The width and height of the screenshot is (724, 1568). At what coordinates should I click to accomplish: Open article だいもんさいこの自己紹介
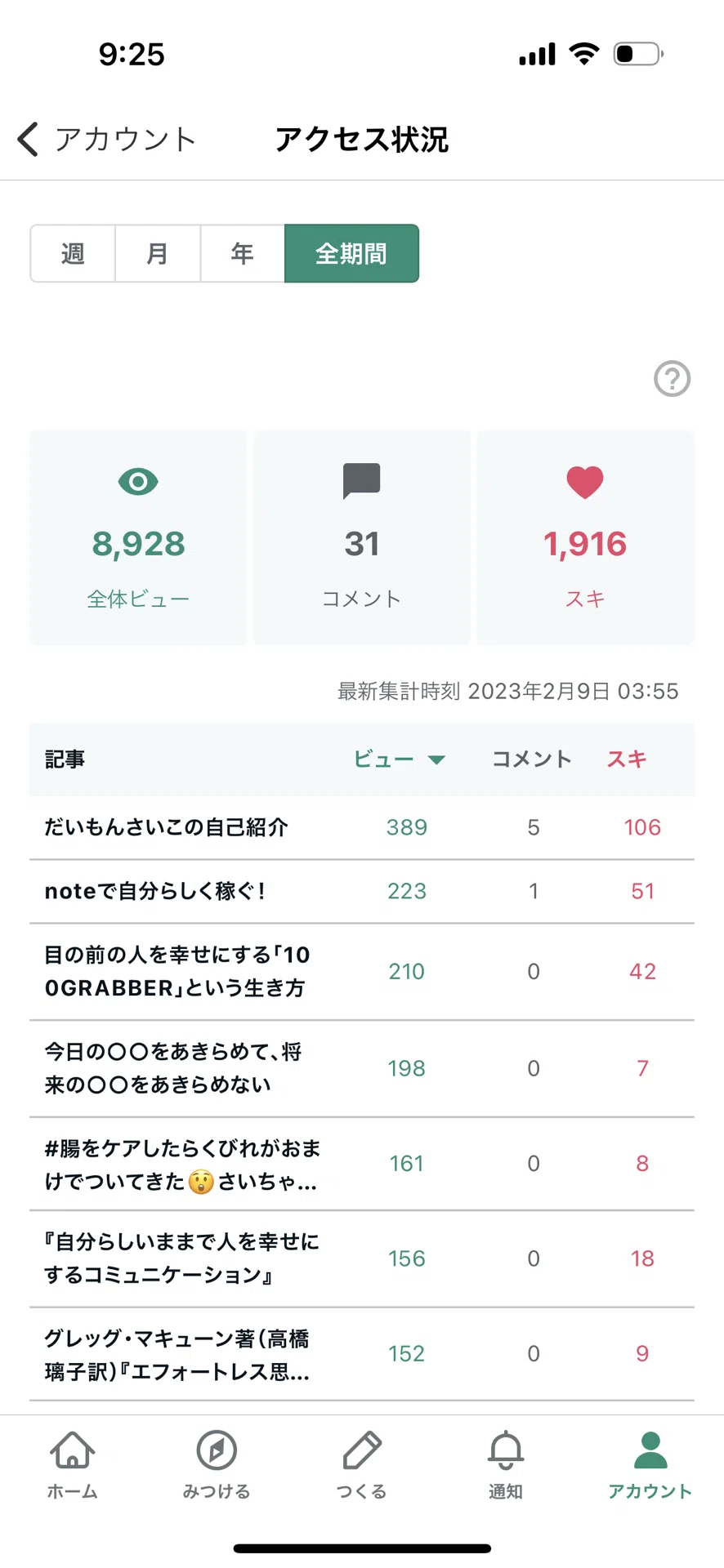pyautogui.click(x=362, y=827)
